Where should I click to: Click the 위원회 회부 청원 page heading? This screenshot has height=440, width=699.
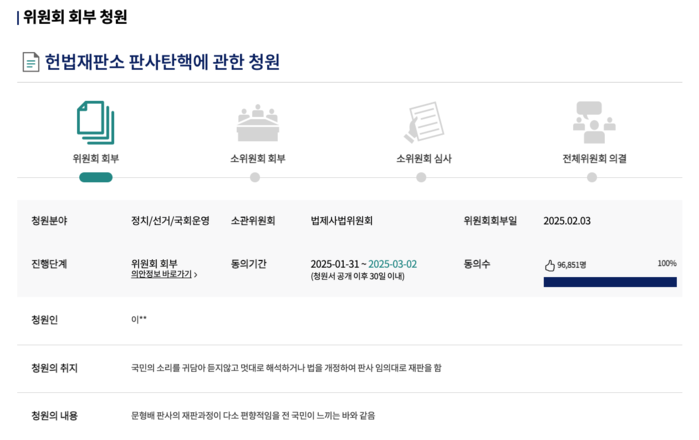(75, 17)
